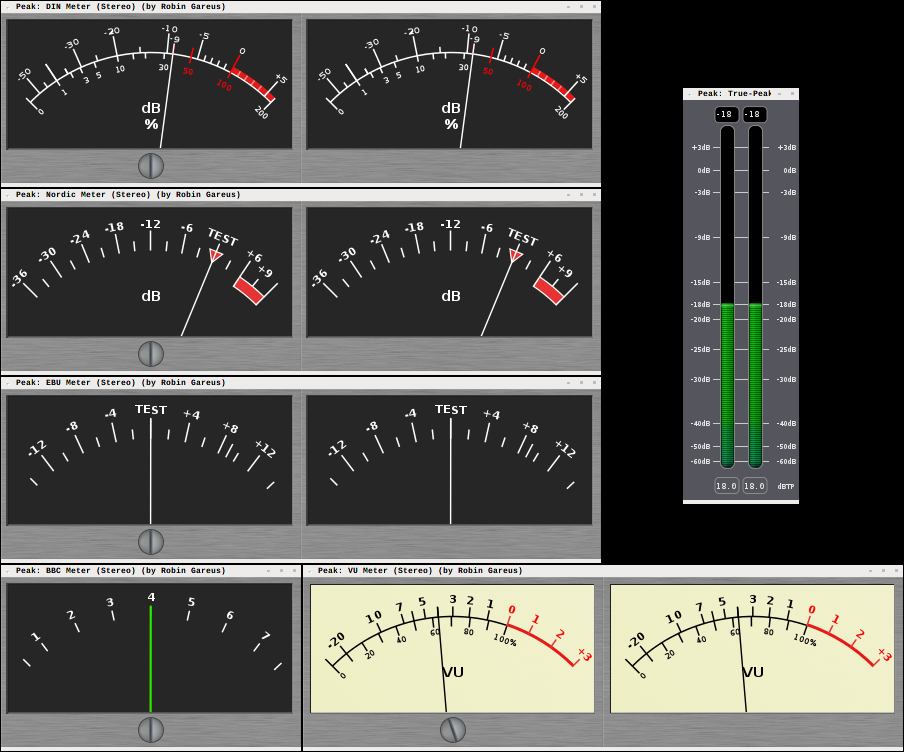Open the True-Peak window menu icon
Image resolution: width=904 pixels, height=752 pixels.
(689, 94)
